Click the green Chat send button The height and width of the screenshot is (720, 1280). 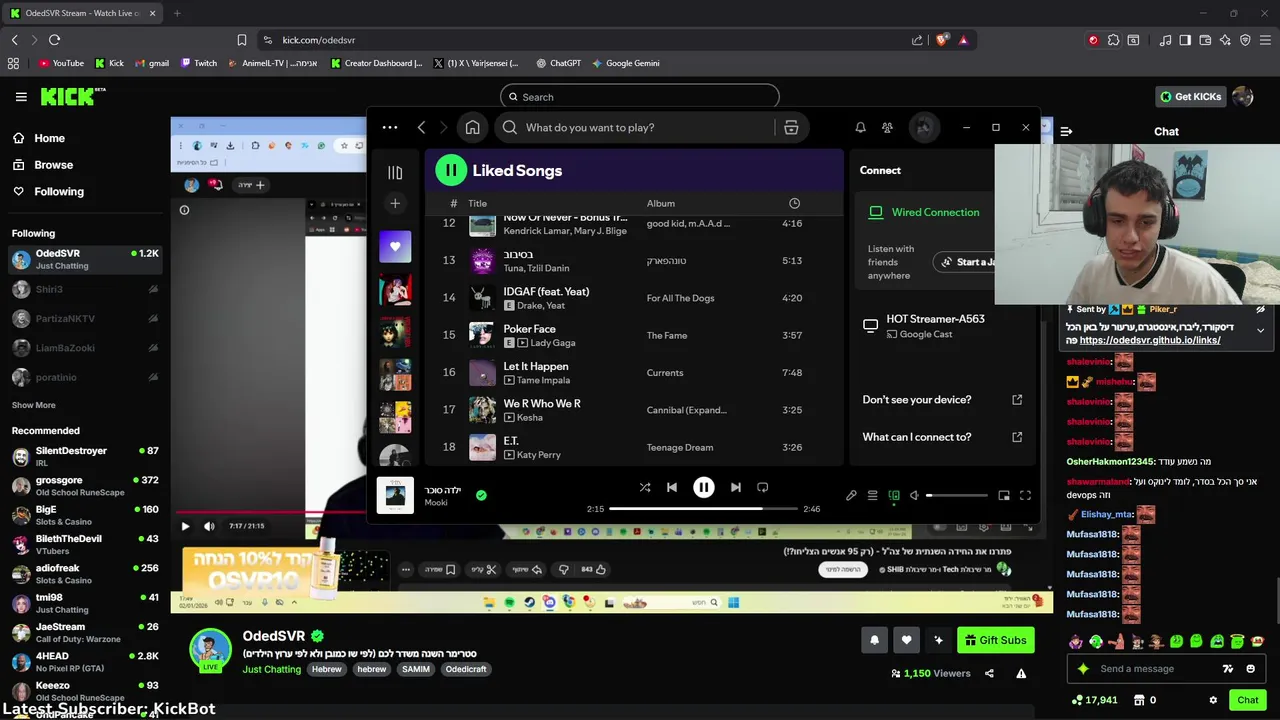click(x=1248, y=700)
